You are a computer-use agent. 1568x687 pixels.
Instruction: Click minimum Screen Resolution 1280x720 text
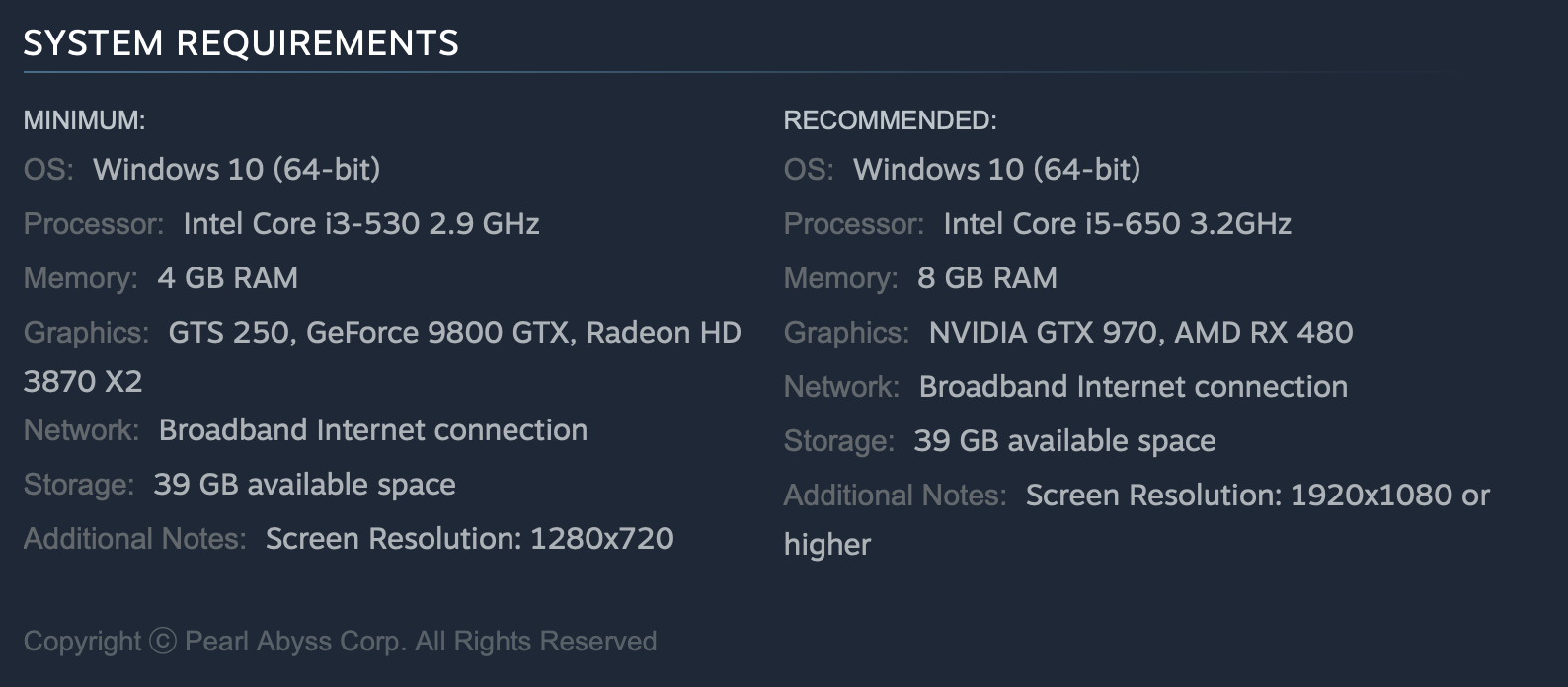coord(470,539)
